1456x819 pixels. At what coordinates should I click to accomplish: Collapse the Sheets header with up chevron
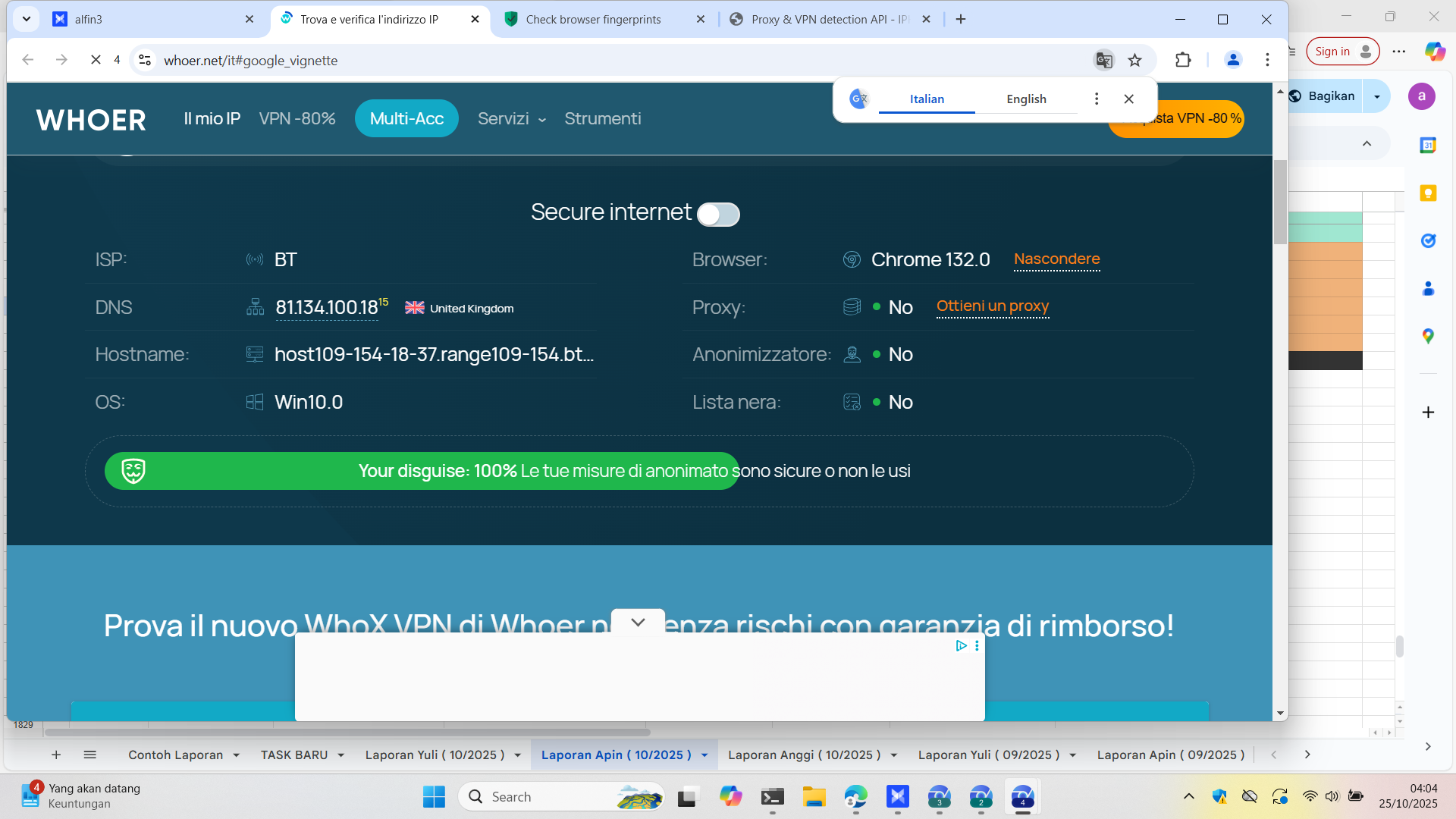1367,144
